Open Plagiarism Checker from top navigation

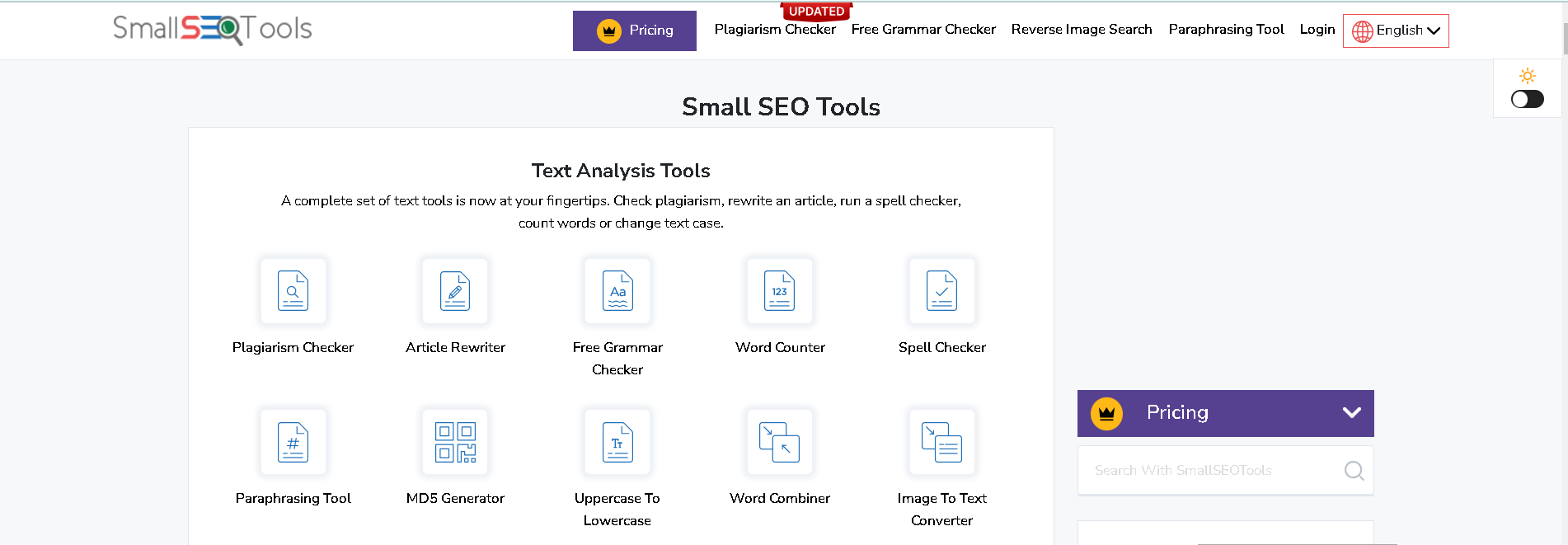(x=775, y=30)
